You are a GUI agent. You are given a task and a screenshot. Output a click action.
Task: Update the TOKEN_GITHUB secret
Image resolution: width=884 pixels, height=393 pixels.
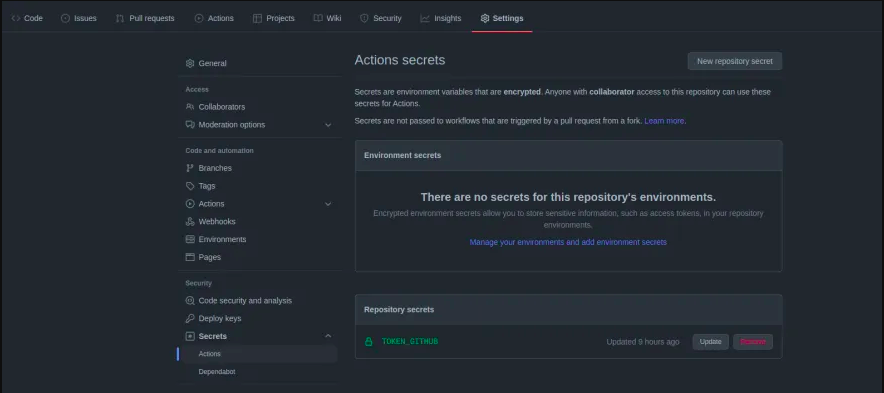(710, 342)
